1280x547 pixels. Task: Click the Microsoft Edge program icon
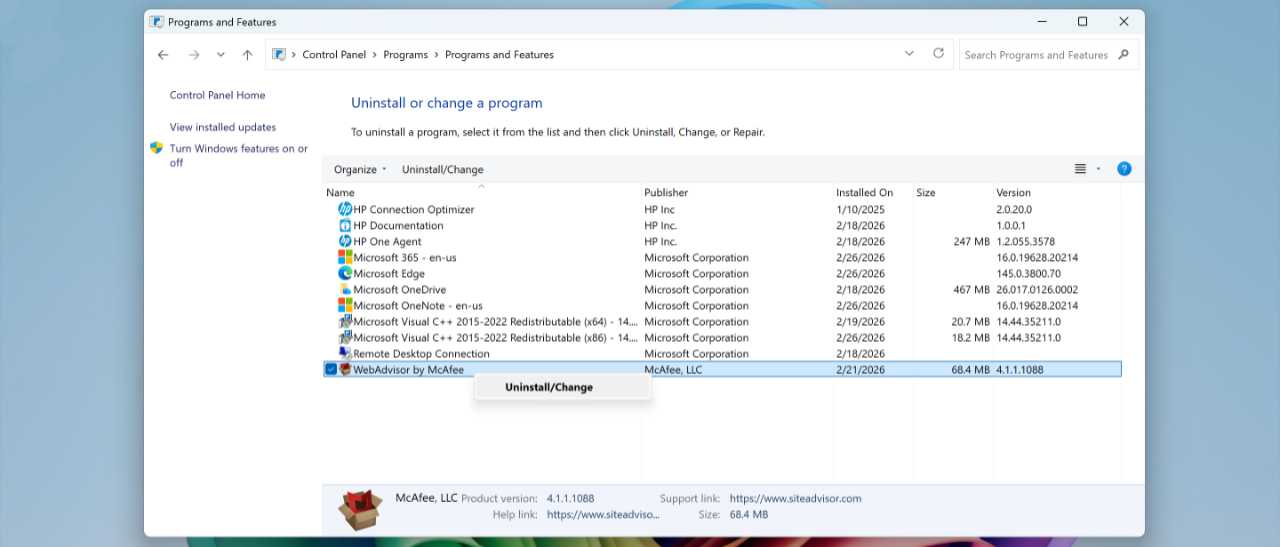pos(345,274)
